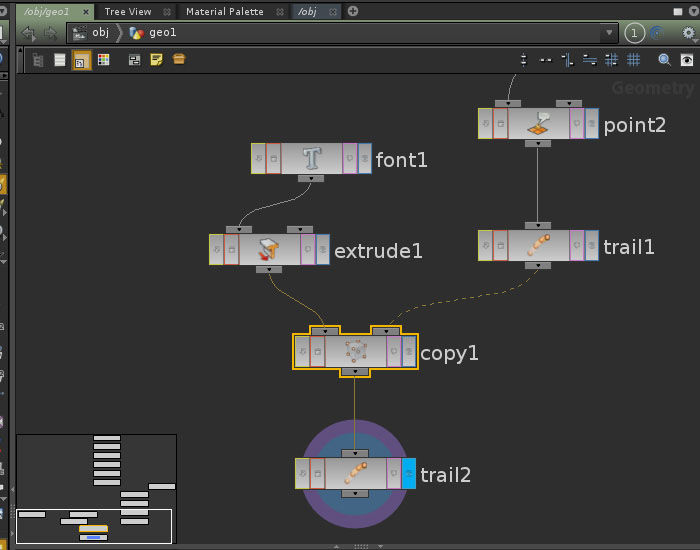Click the font1 node icon
Image resolution: width=700 pixels, height=550 pixels.
pyautogui.click(x=311, y=159)
